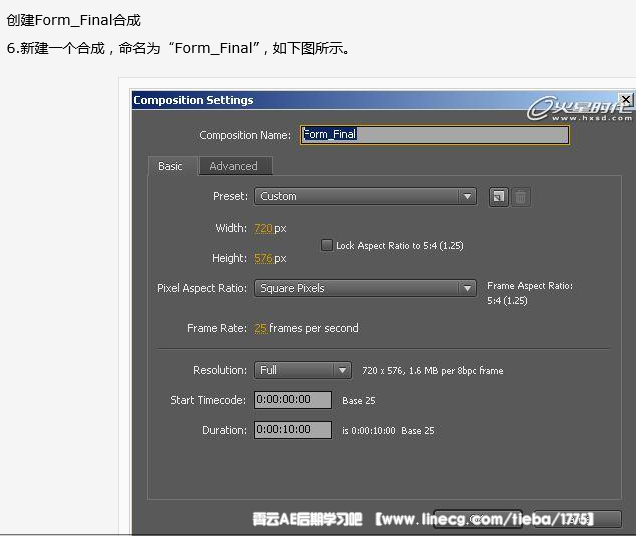Close the Composition Settings dialog
This screenshot has width=636, height=536.
click(626, 99)
